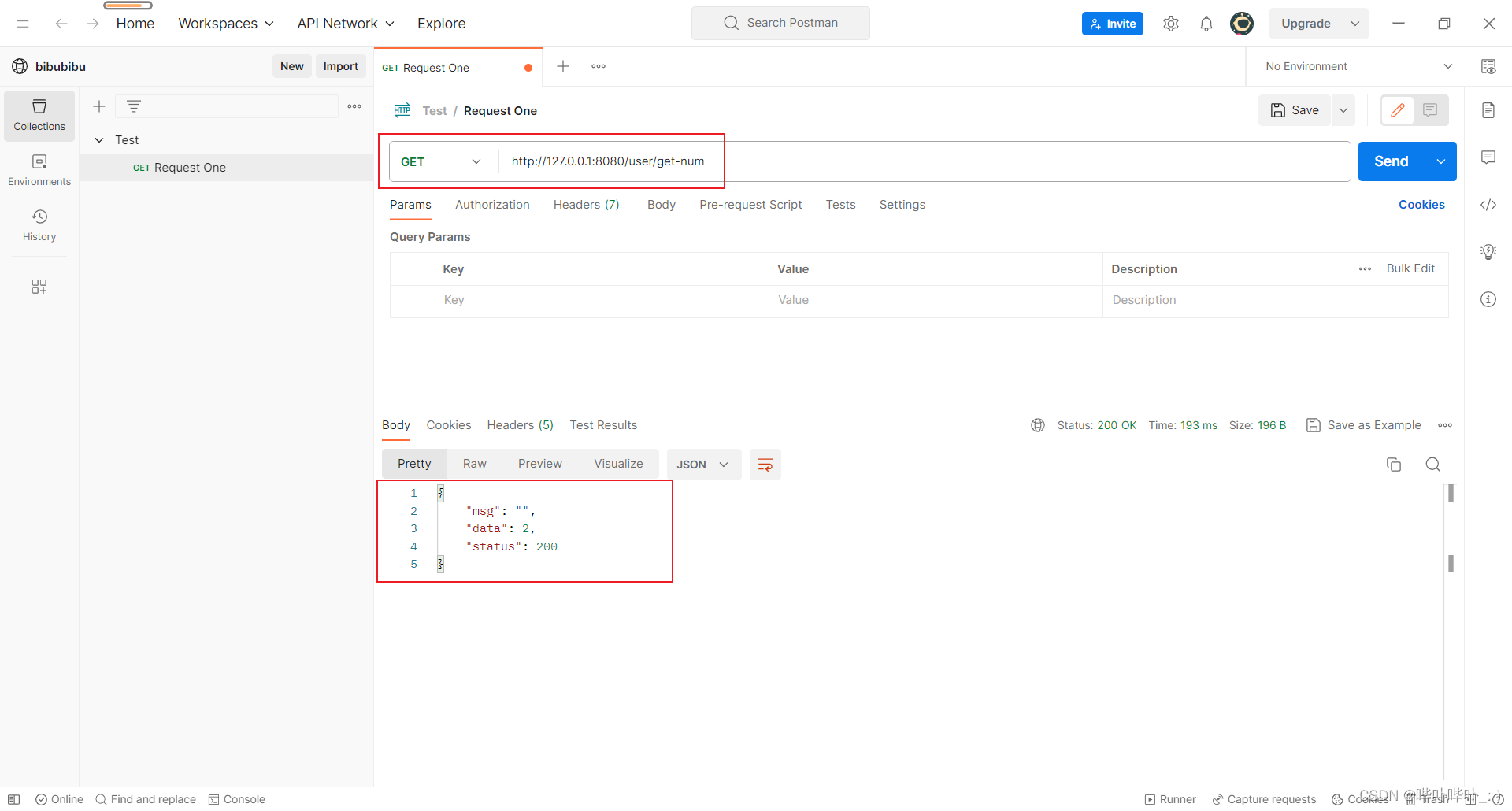
Task: Open the hamburger main menu
Action: (x=23, y=24)
